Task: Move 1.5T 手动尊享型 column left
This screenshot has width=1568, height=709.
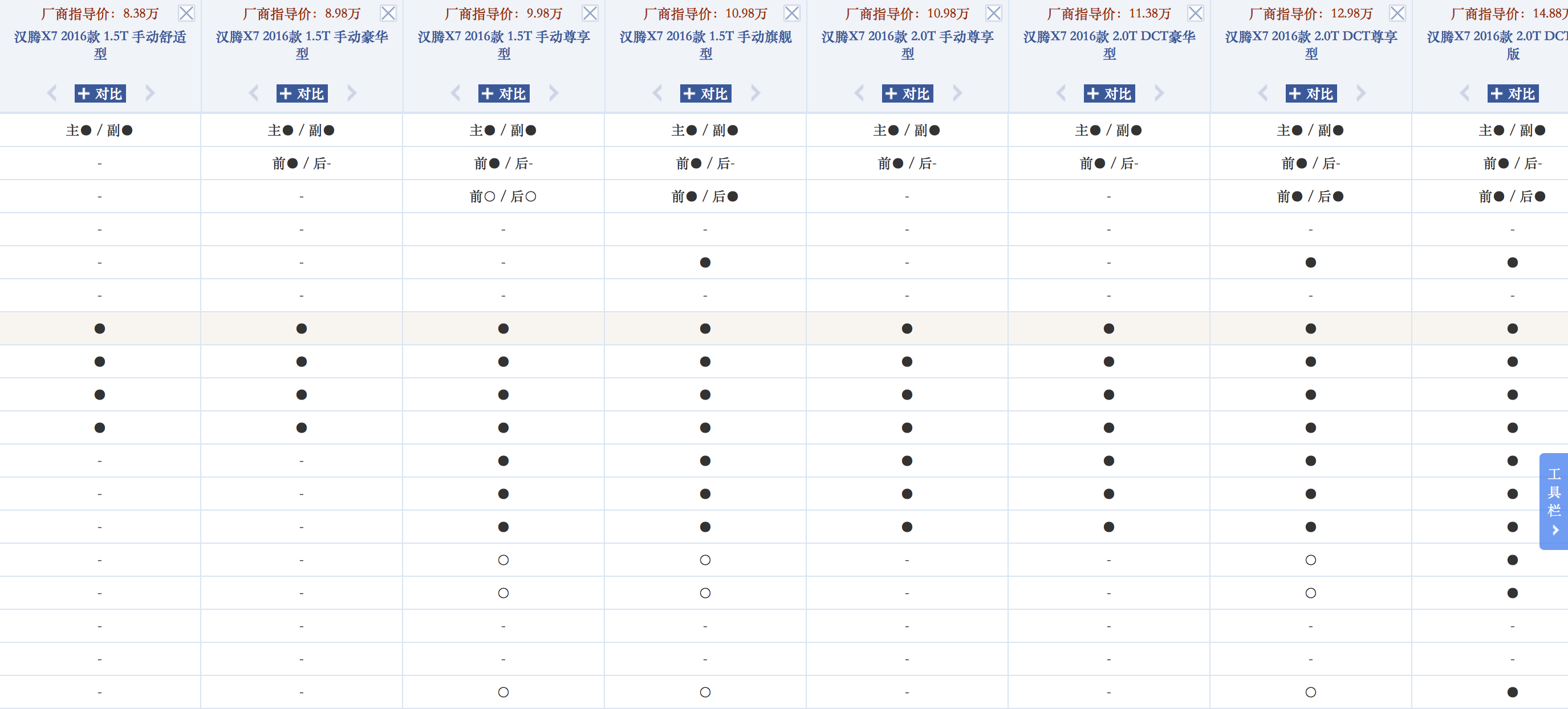Action: (x=456, y=93)
